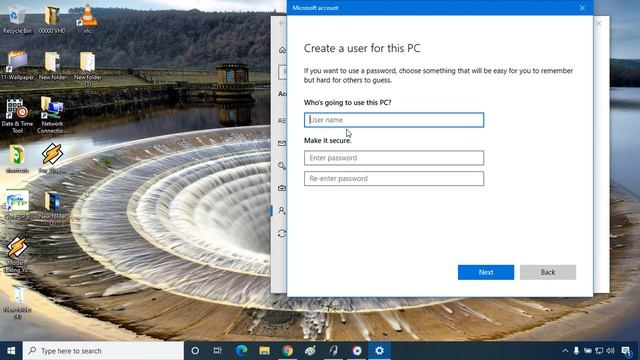Open Task View in the taskbar
640x360 pixels.
tap(218, 351)
